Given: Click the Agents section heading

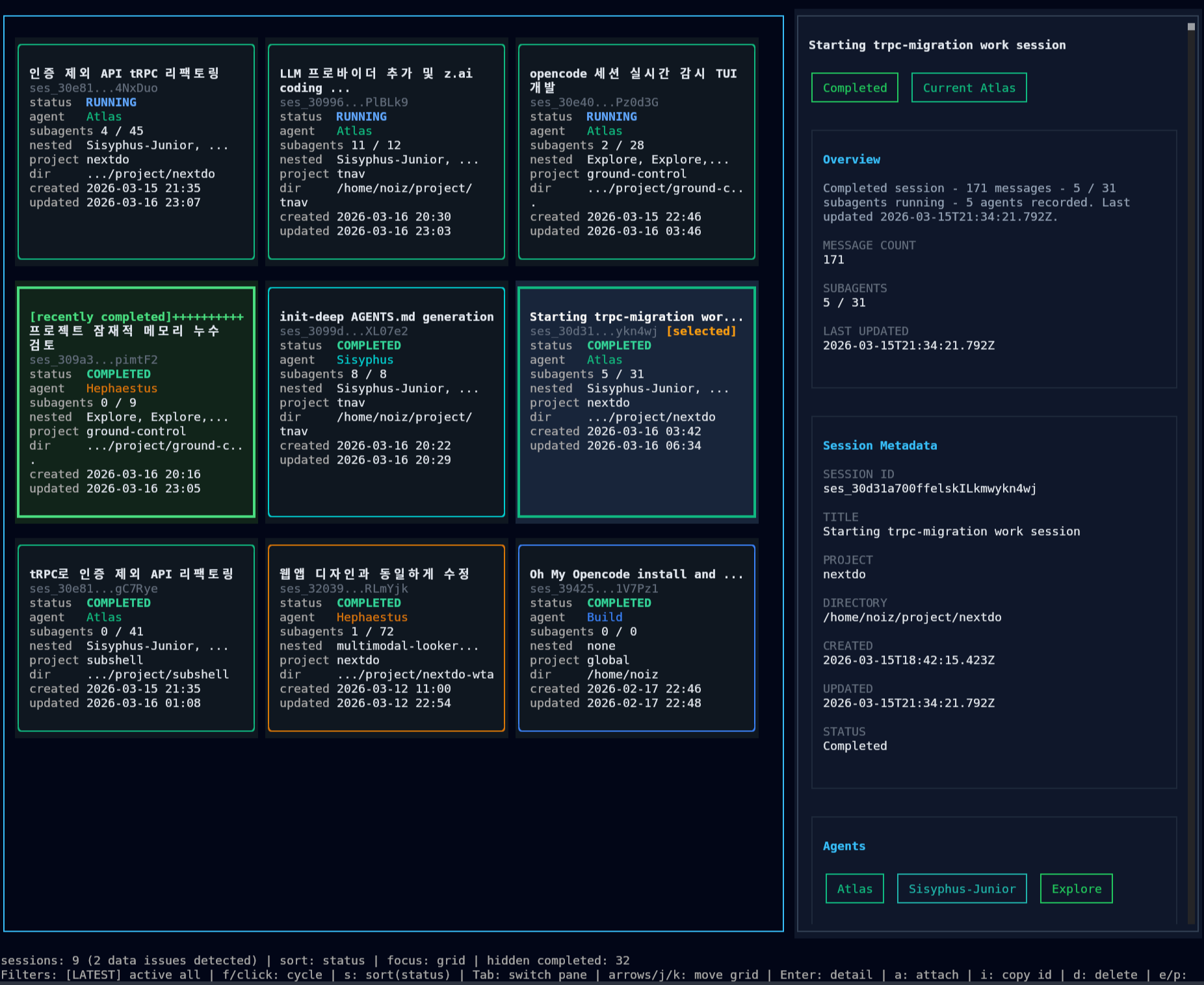Looking at the screenshot, I should (844, 846).
